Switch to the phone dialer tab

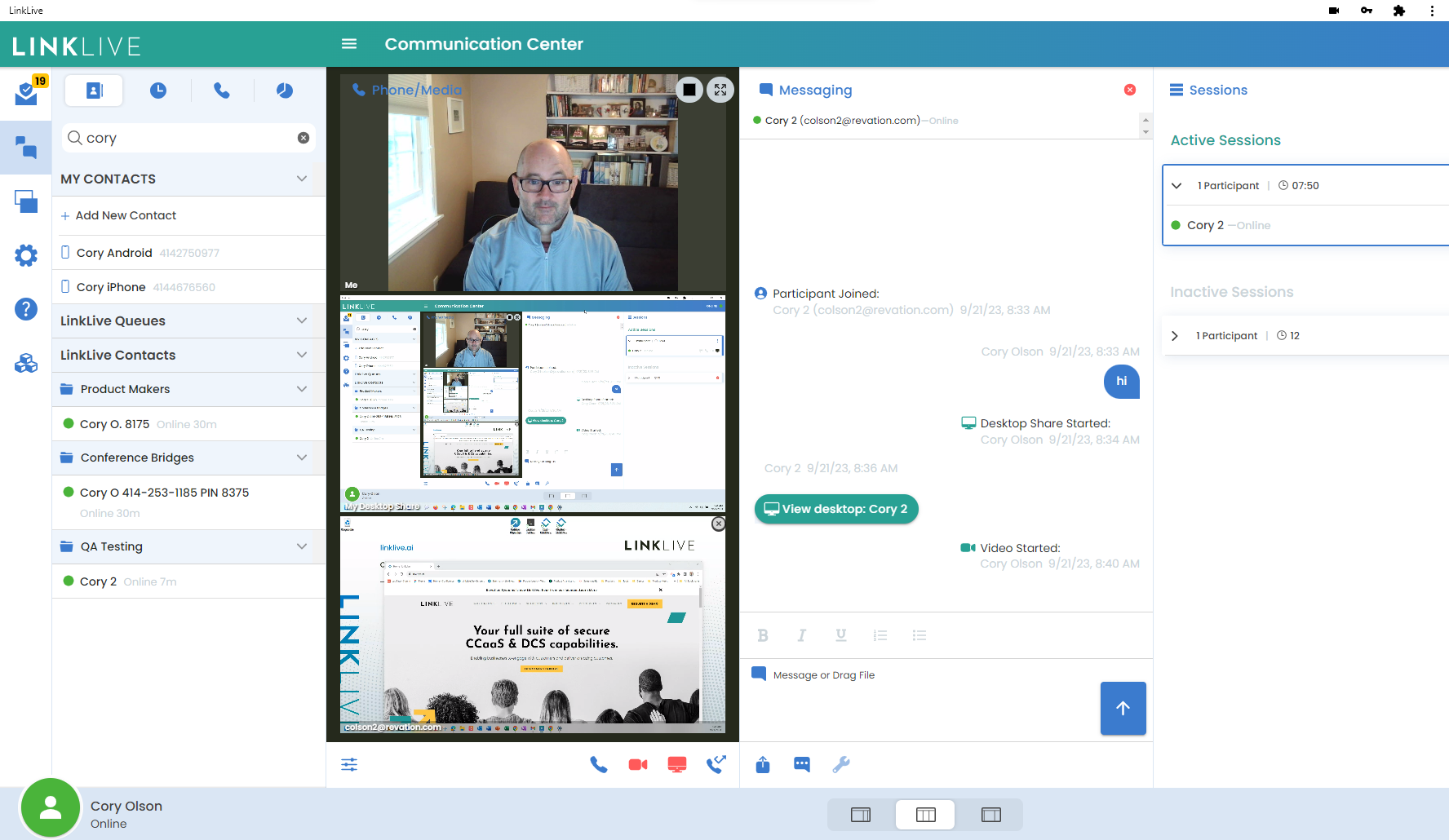[x=222, y=91]
